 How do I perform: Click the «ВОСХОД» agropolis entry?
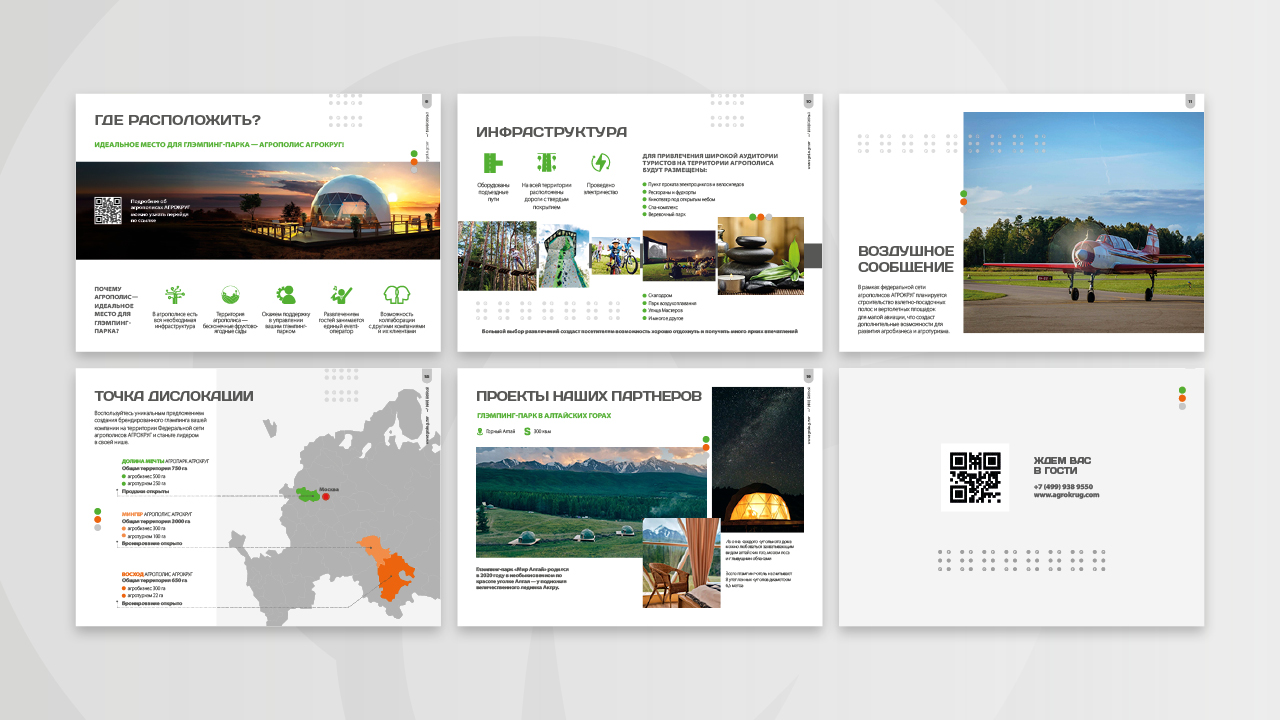[x=156, y=574]
